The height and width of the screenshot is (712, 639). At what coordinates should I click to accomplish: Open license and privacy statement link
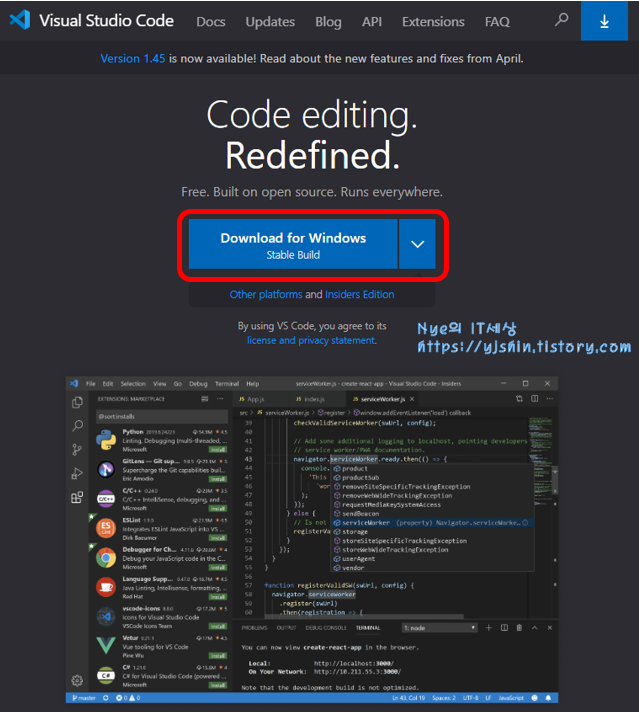(312, 340)
